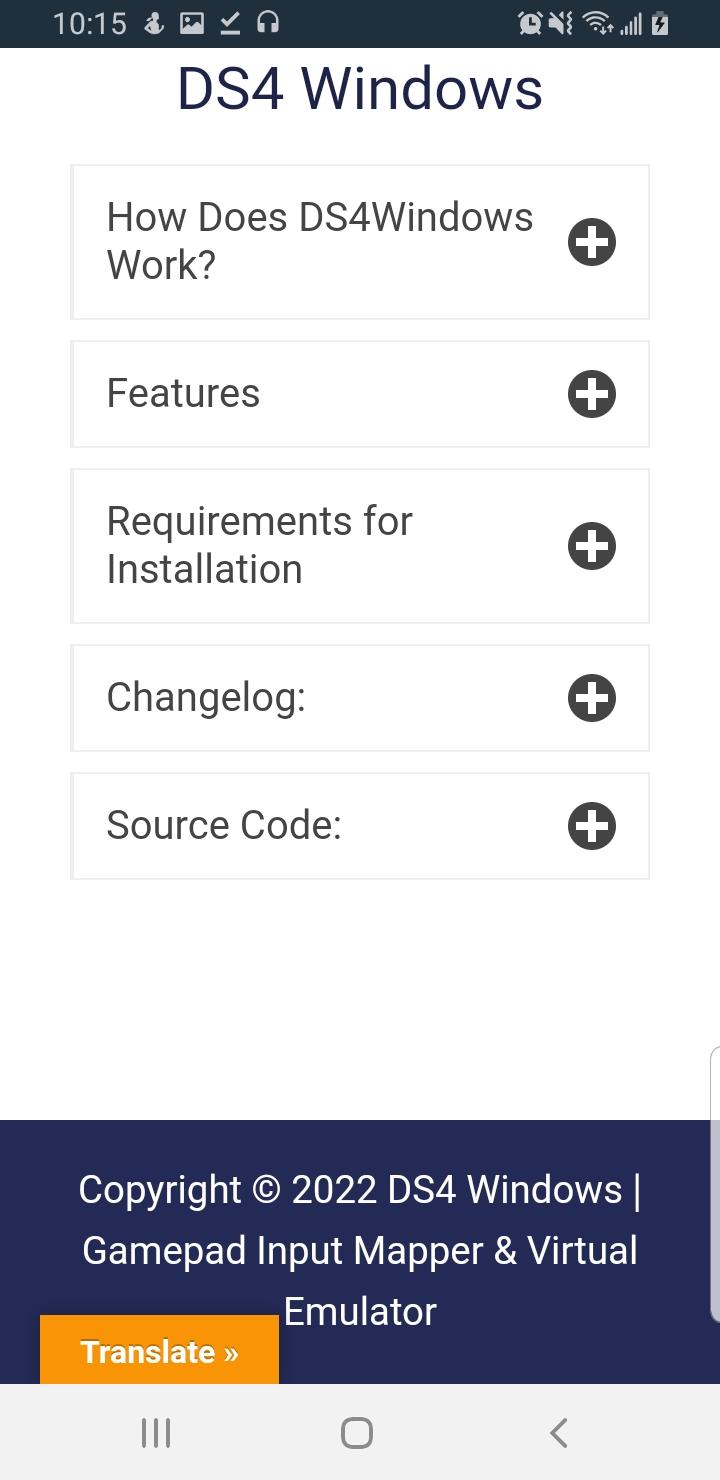The image size is (720, 1480).
Task: Open the Source Code accordion
Action: [360, 826]
